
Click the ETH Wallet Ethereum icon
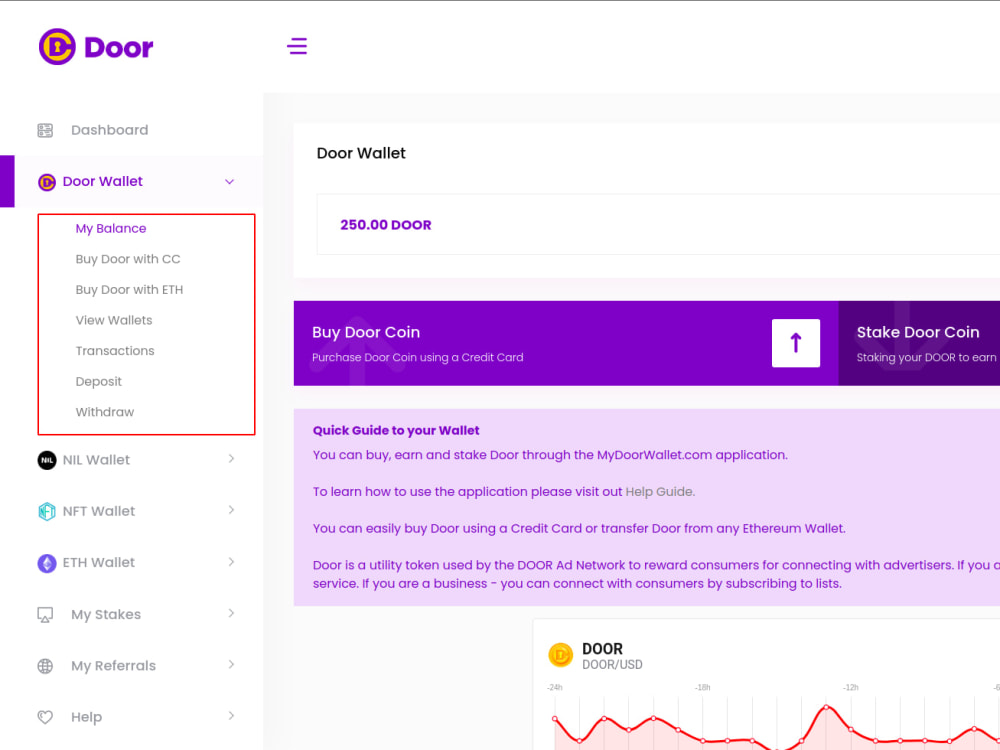(47, 563)
